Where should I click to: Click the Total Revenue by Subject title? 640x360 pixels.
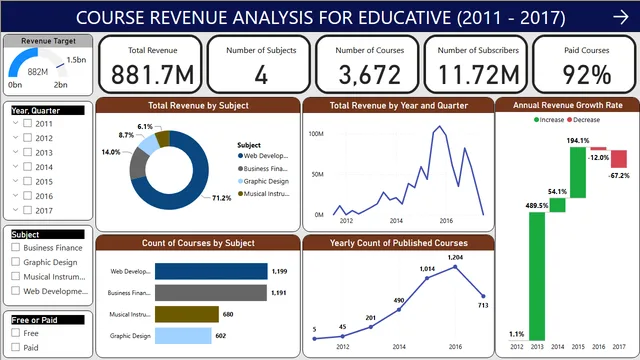coord(198,105)
